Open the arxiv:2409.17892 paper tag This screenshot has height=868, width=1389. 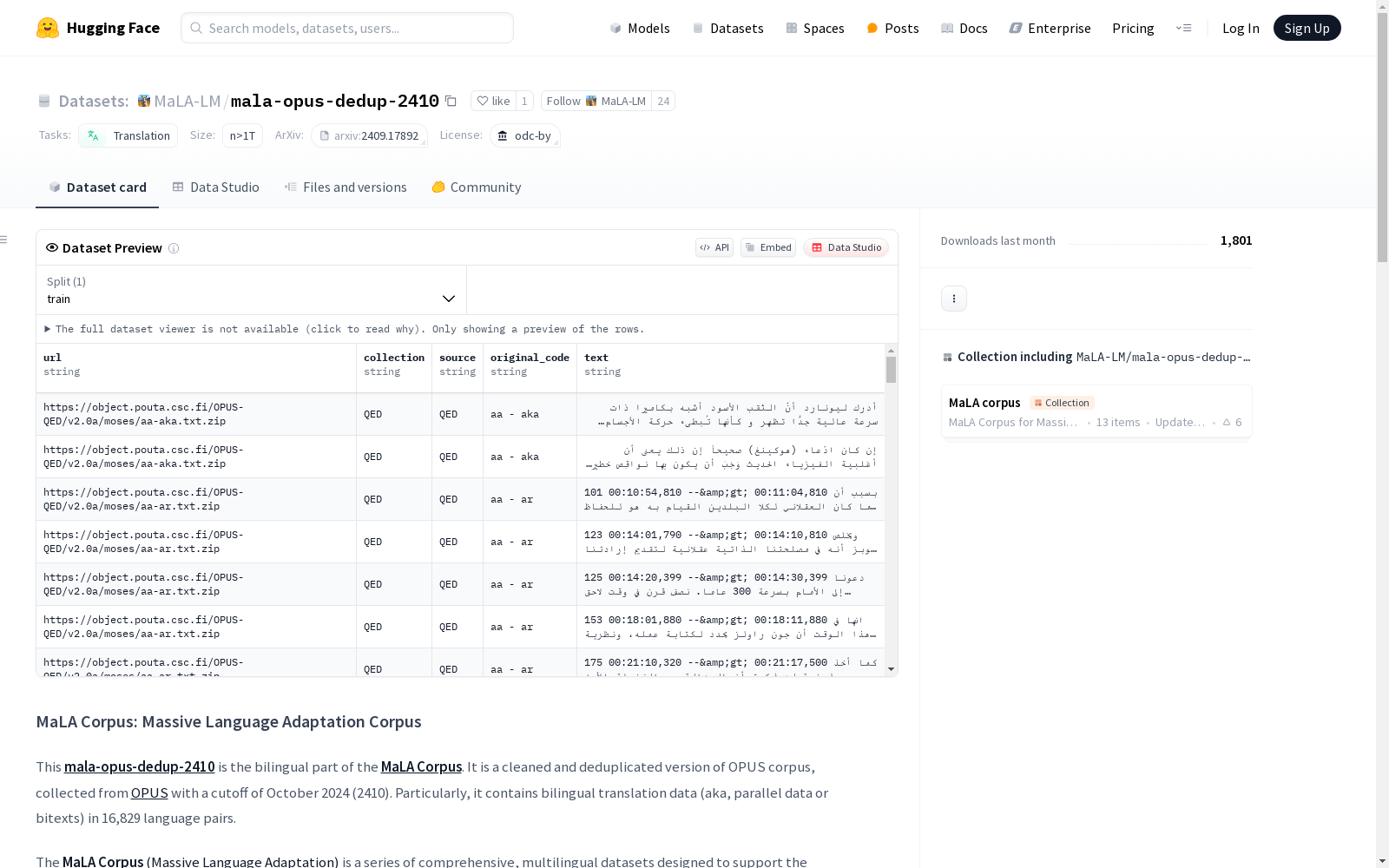tap(369, 135)
